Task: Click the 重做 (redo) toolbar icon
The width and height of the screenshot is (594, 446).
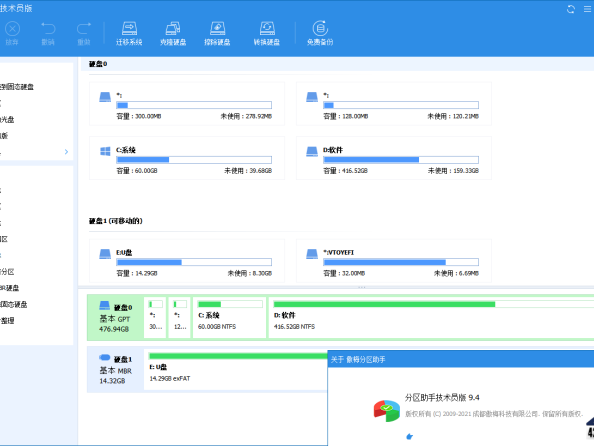Action: pos(84,29)
